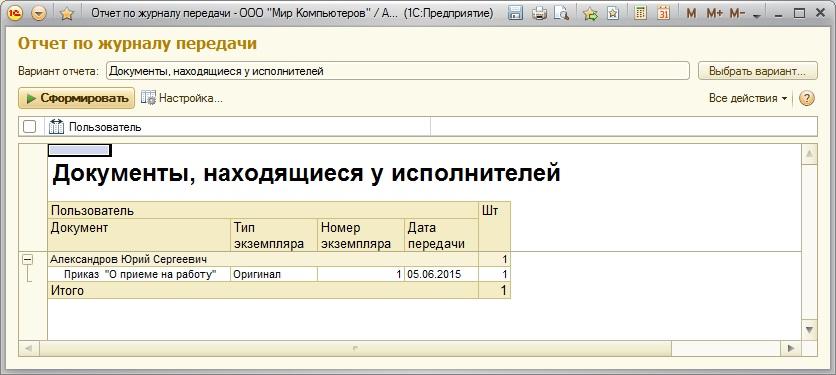Click into the 'Вариант отчета' input field
This screenshot has width=836, height=375.
point(398,71)
